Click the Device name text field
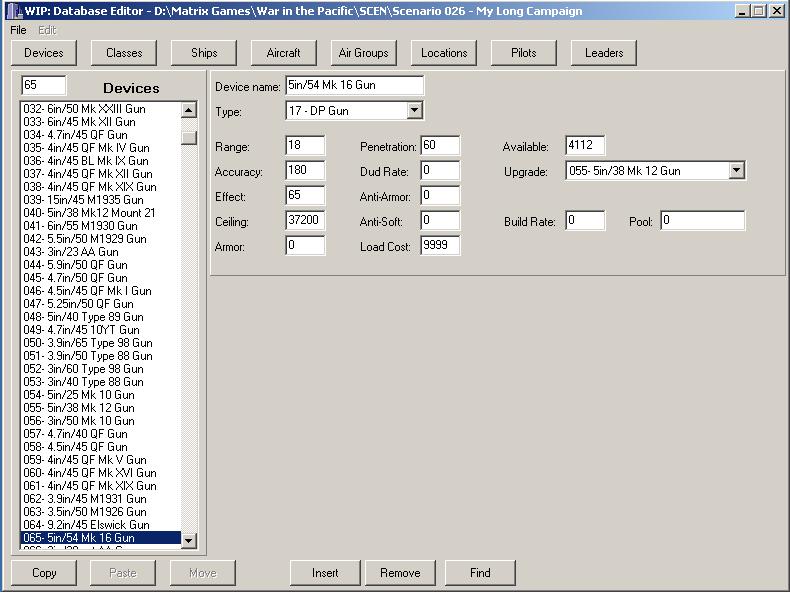 tap(354, 87)
